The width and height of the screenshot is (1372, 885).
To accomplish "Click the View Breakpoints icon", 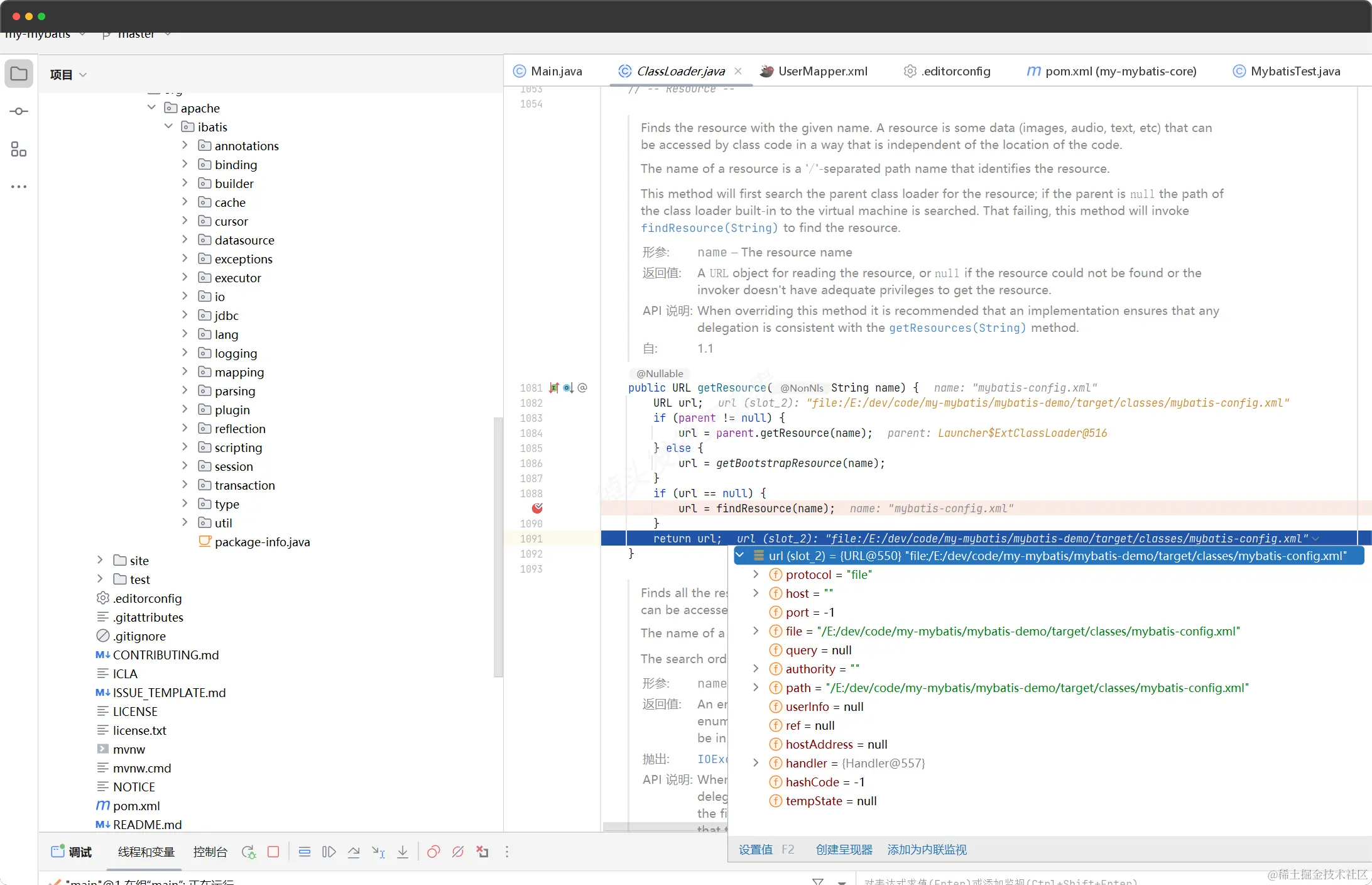I will point(433,852).
